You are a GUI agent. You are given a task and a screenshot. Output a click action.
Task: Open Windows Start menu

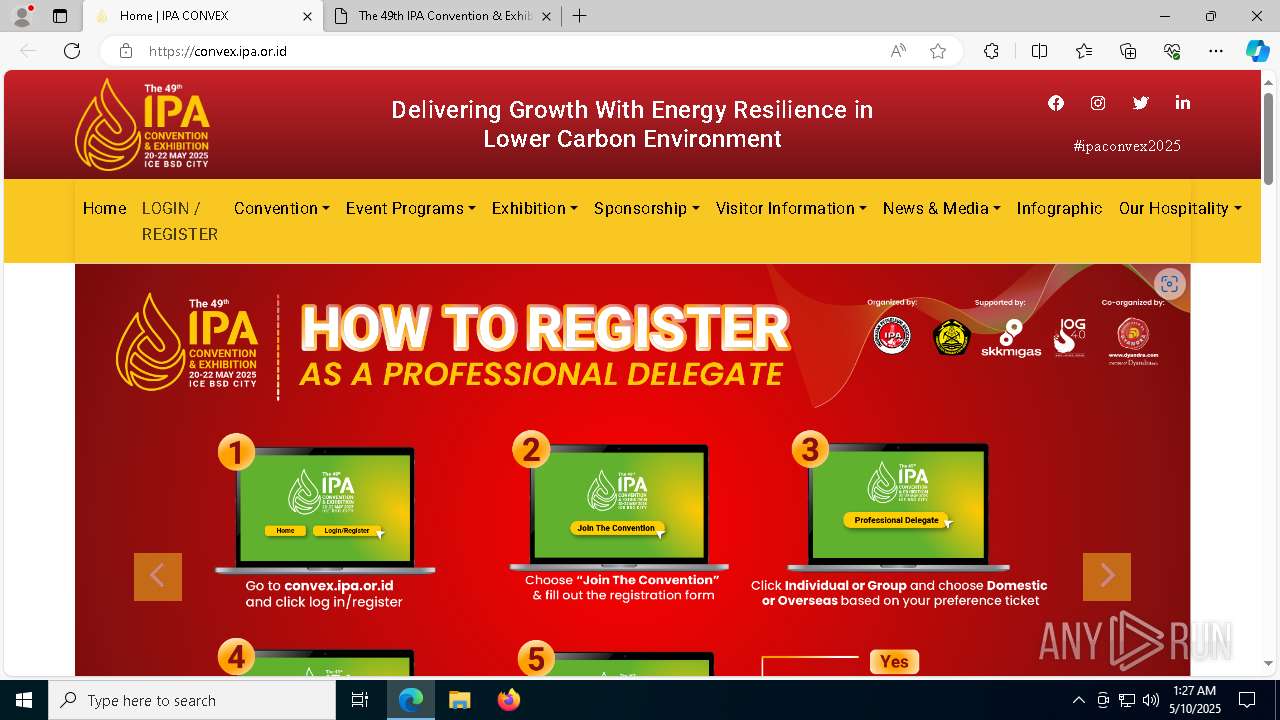click(24, 700)
